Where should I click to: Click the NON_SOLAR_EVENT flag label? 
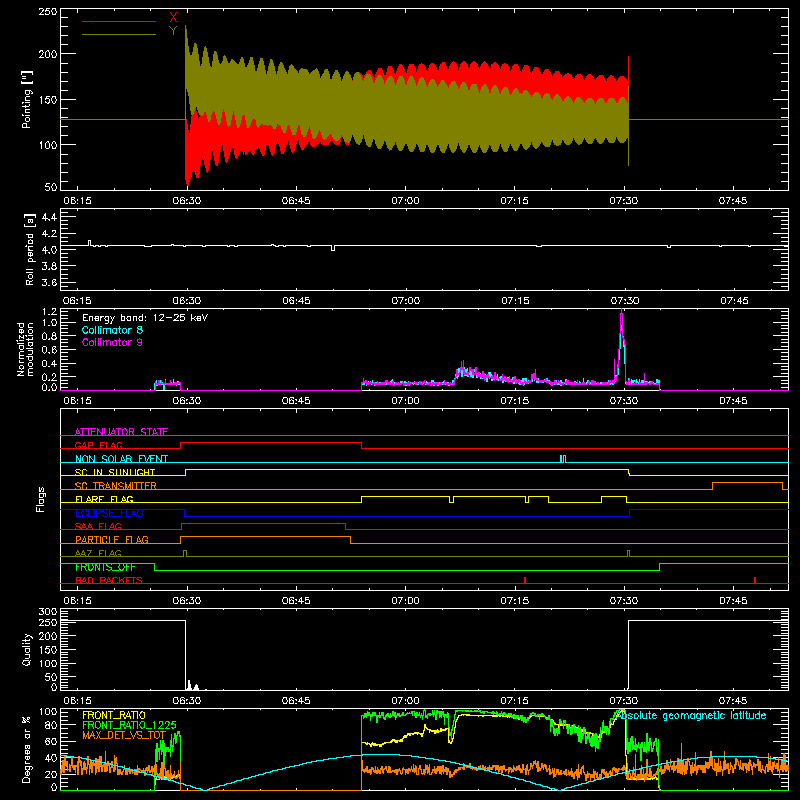pyautogui.click(x=121, y=459)
